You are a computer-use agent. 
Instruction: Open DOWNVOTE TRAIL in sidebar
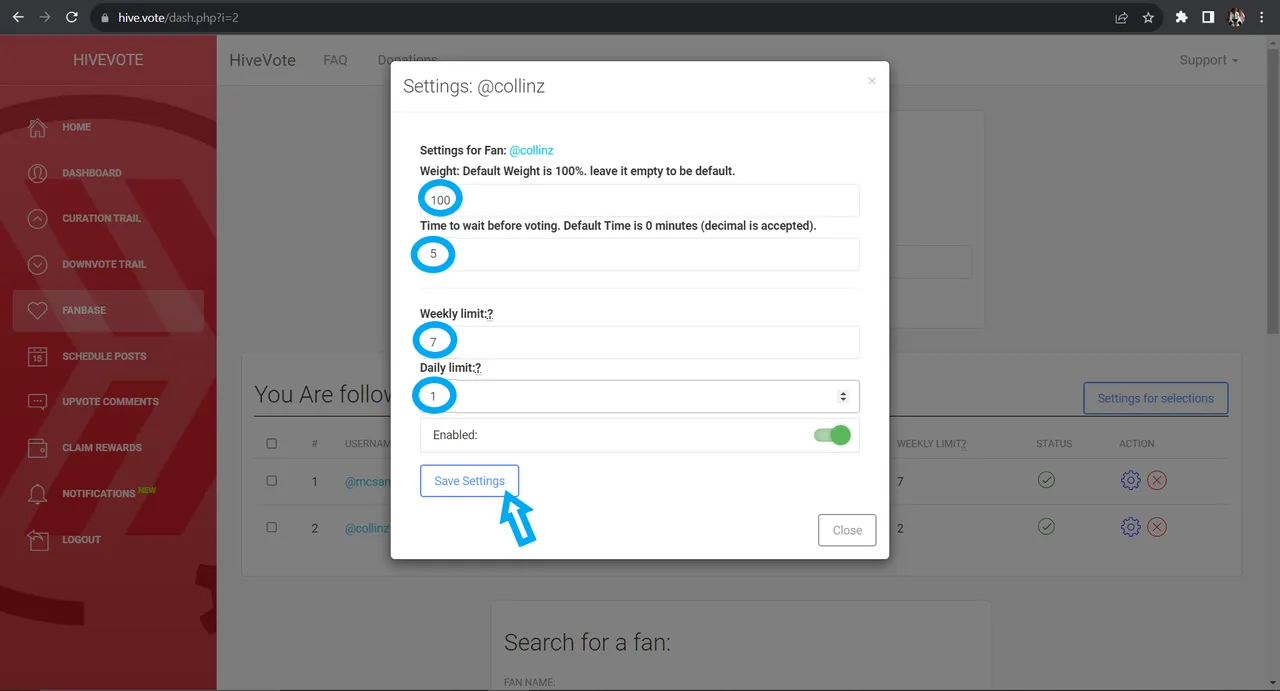(x=104, y=264)
